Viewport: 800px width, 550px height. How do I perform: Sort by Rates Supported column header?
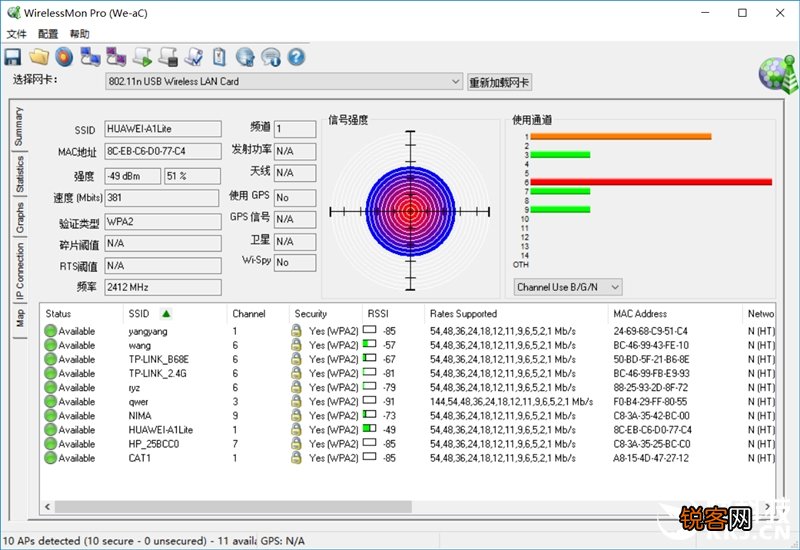click(516, 314)
